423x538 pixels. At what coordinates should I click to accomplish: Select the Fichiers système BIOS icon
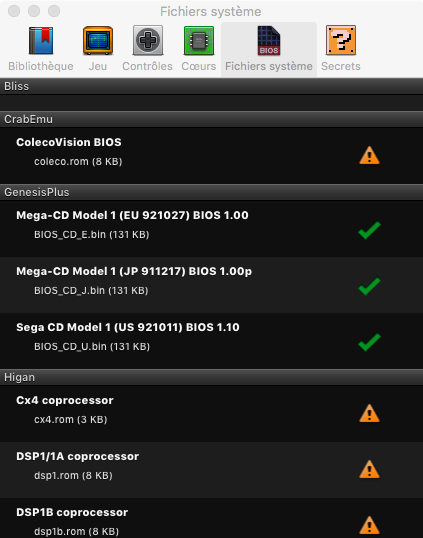coord(269,40)
